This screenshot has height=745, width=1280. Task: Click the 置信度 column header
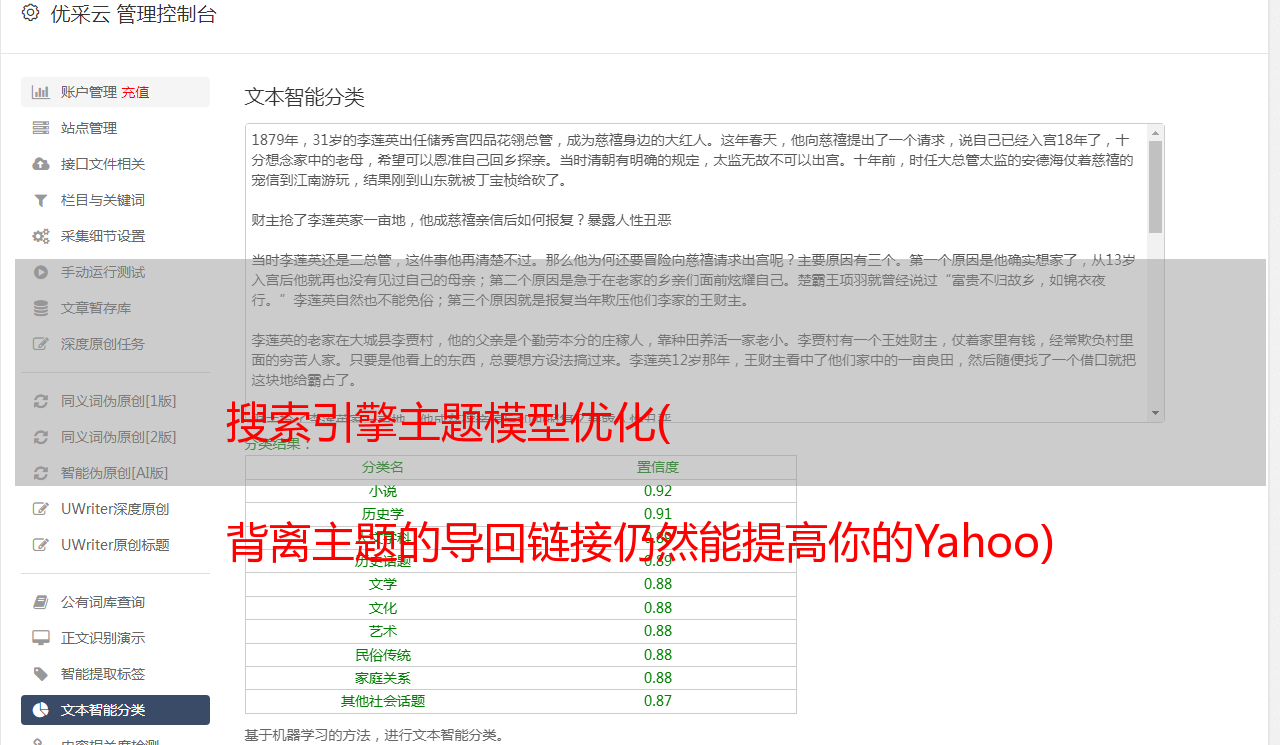coord(658,467)
